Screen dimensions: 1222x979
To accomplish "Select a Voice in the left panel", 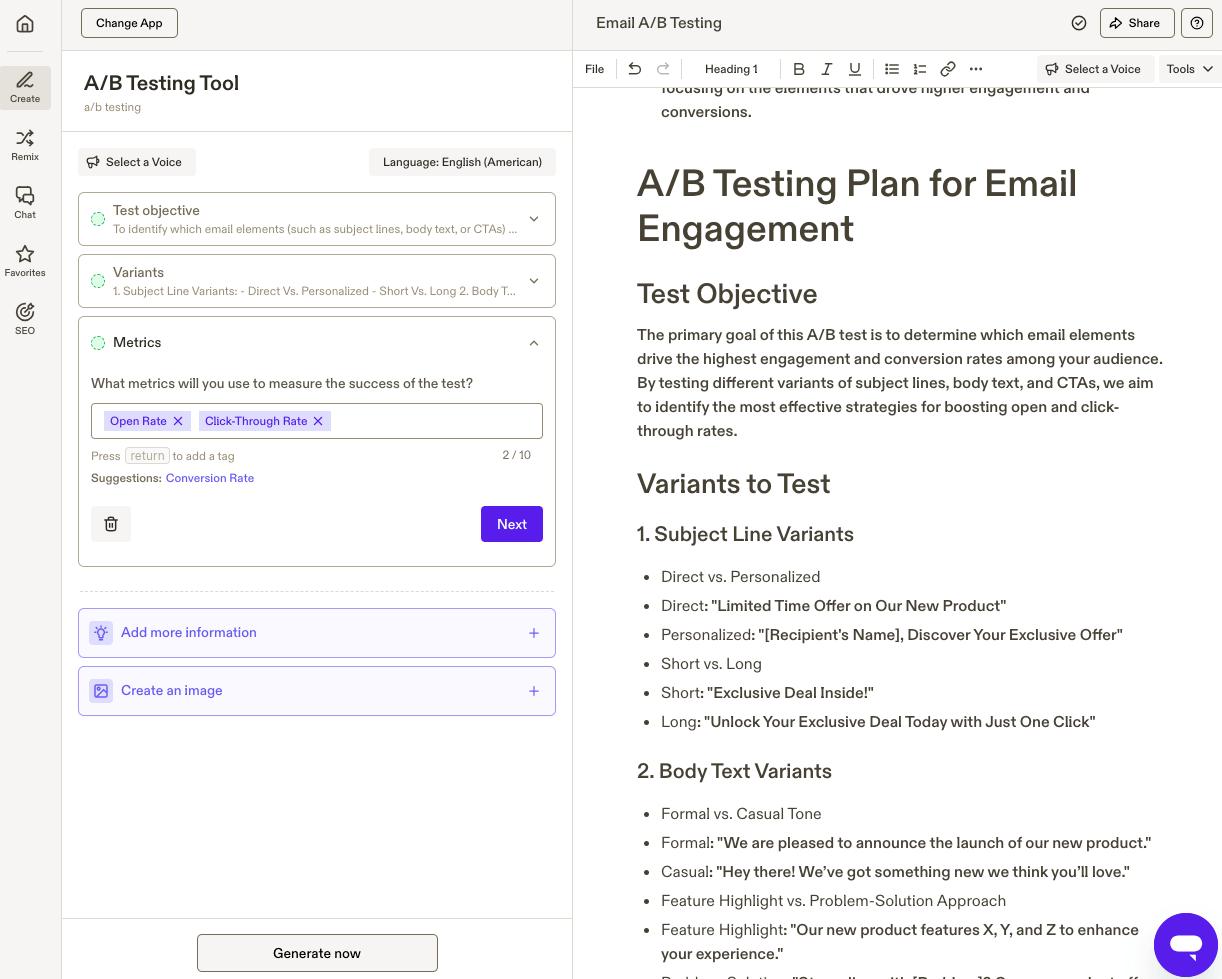I will (x=137, y=162).
